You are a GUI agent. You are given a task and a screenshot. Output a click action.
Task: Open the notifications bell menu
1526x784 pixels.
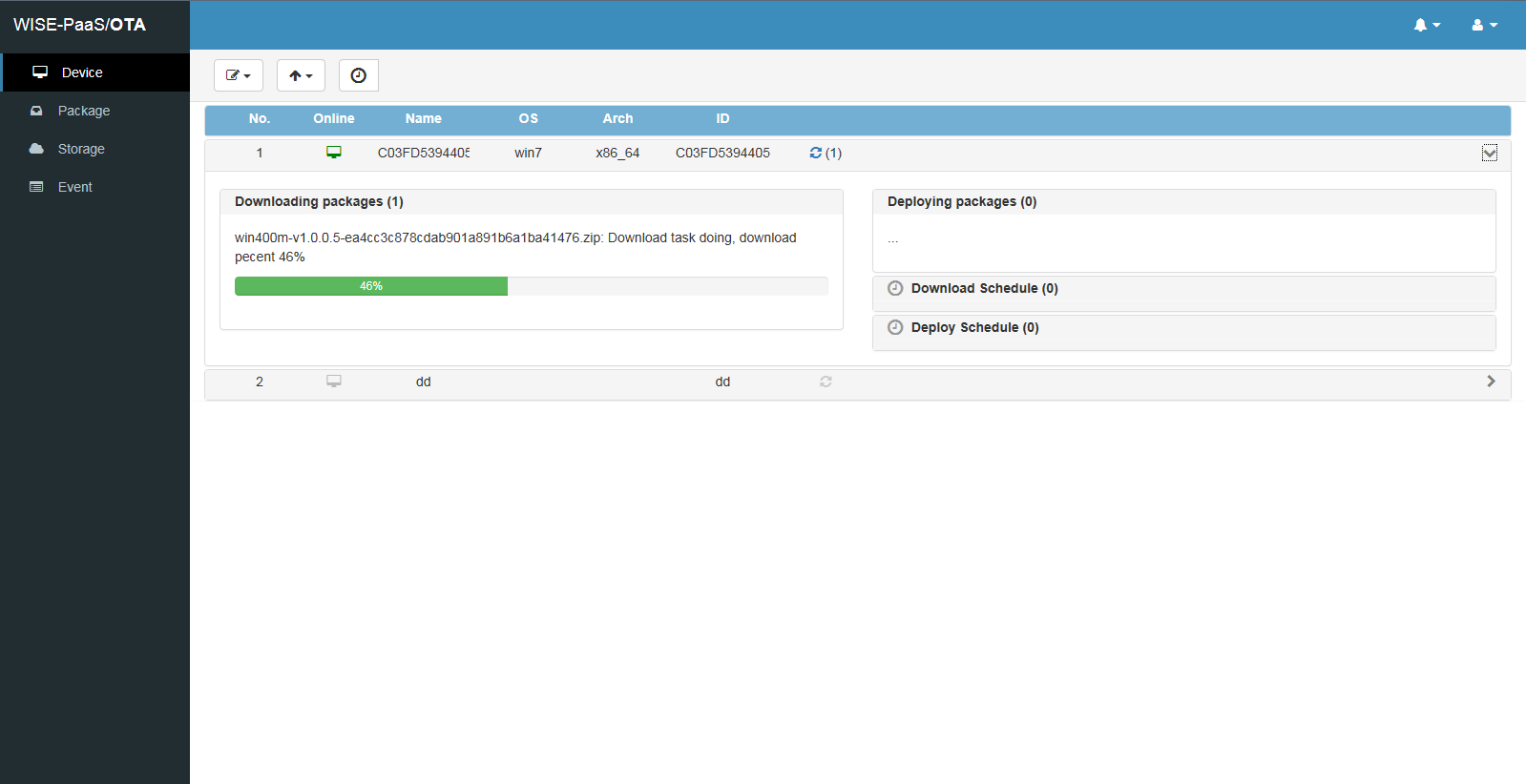coord(1426,25)
